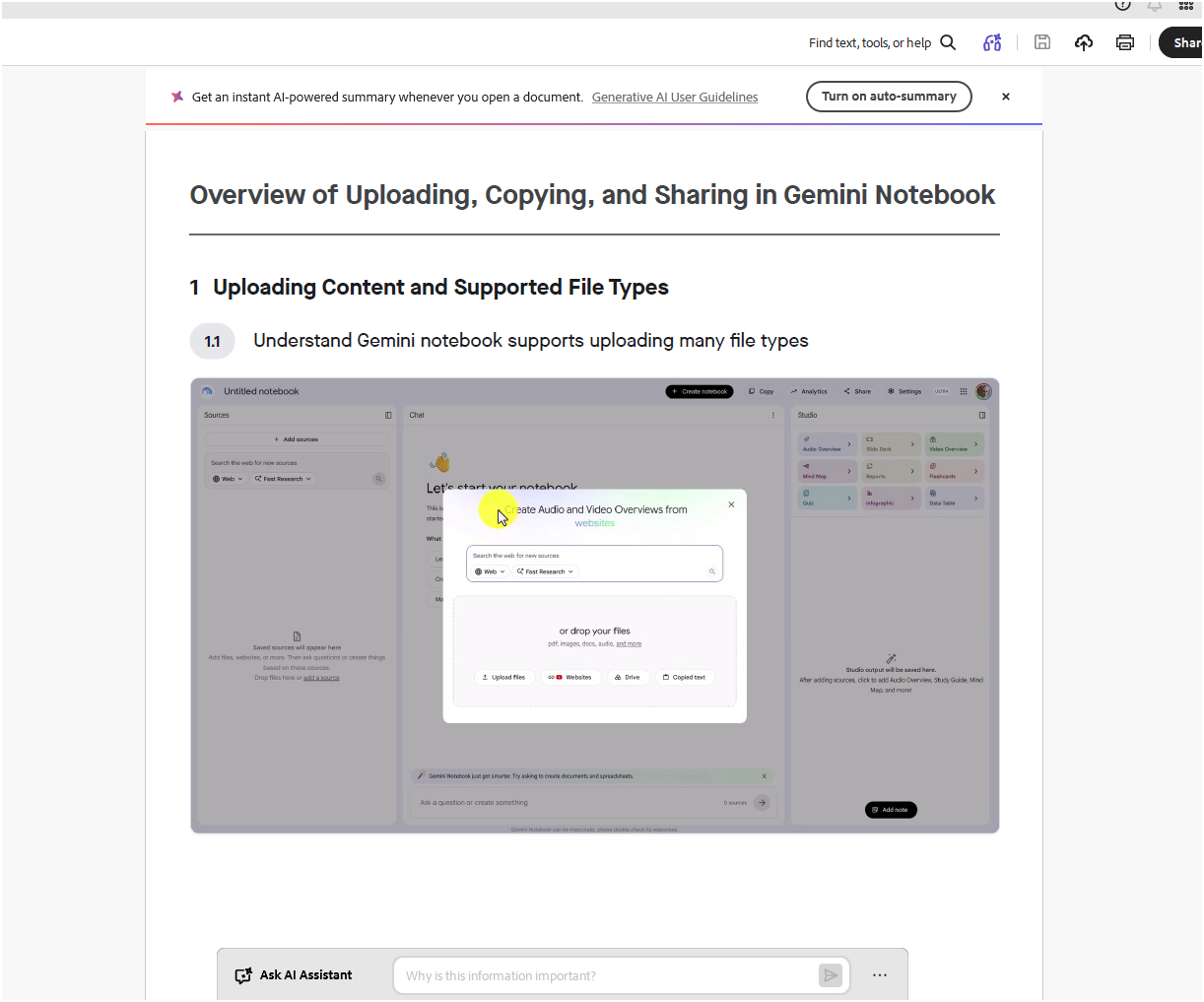Click the Save floppy disk icon
The width and height of the screenshot is (1204, 1002).
click(x=1042, y=42)
